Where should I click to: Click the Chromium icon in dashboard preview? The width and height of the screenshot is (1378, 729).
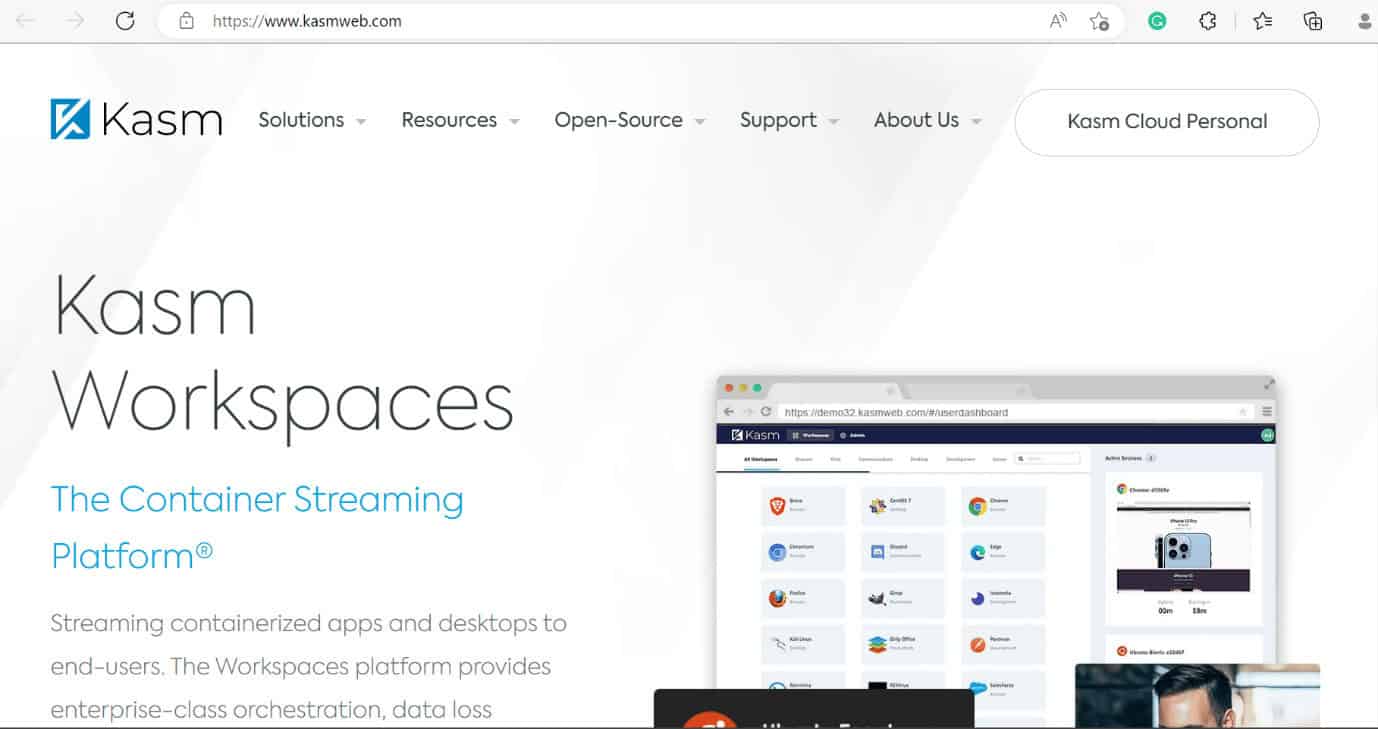[x=777, y=552]
